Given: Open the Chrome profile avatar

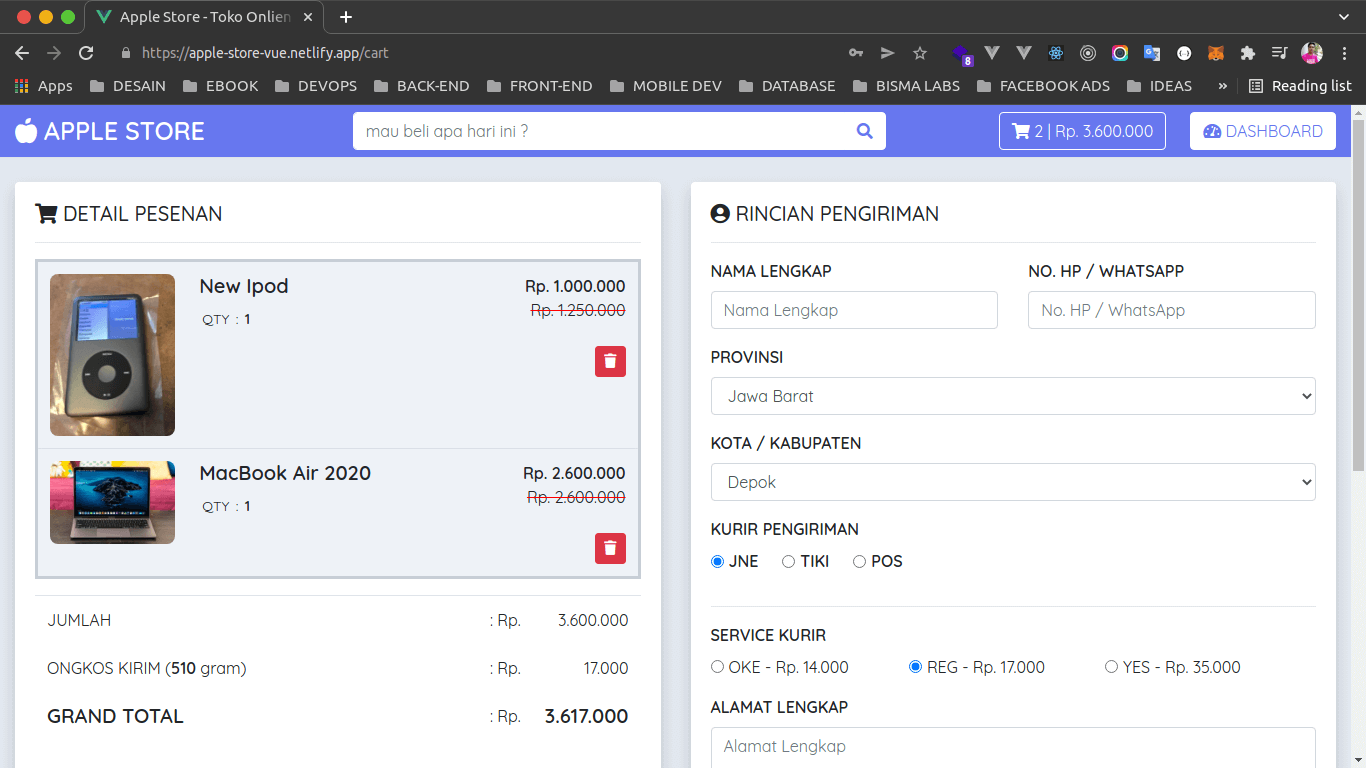Looking at the screenshot, I should pos(1312,53).
